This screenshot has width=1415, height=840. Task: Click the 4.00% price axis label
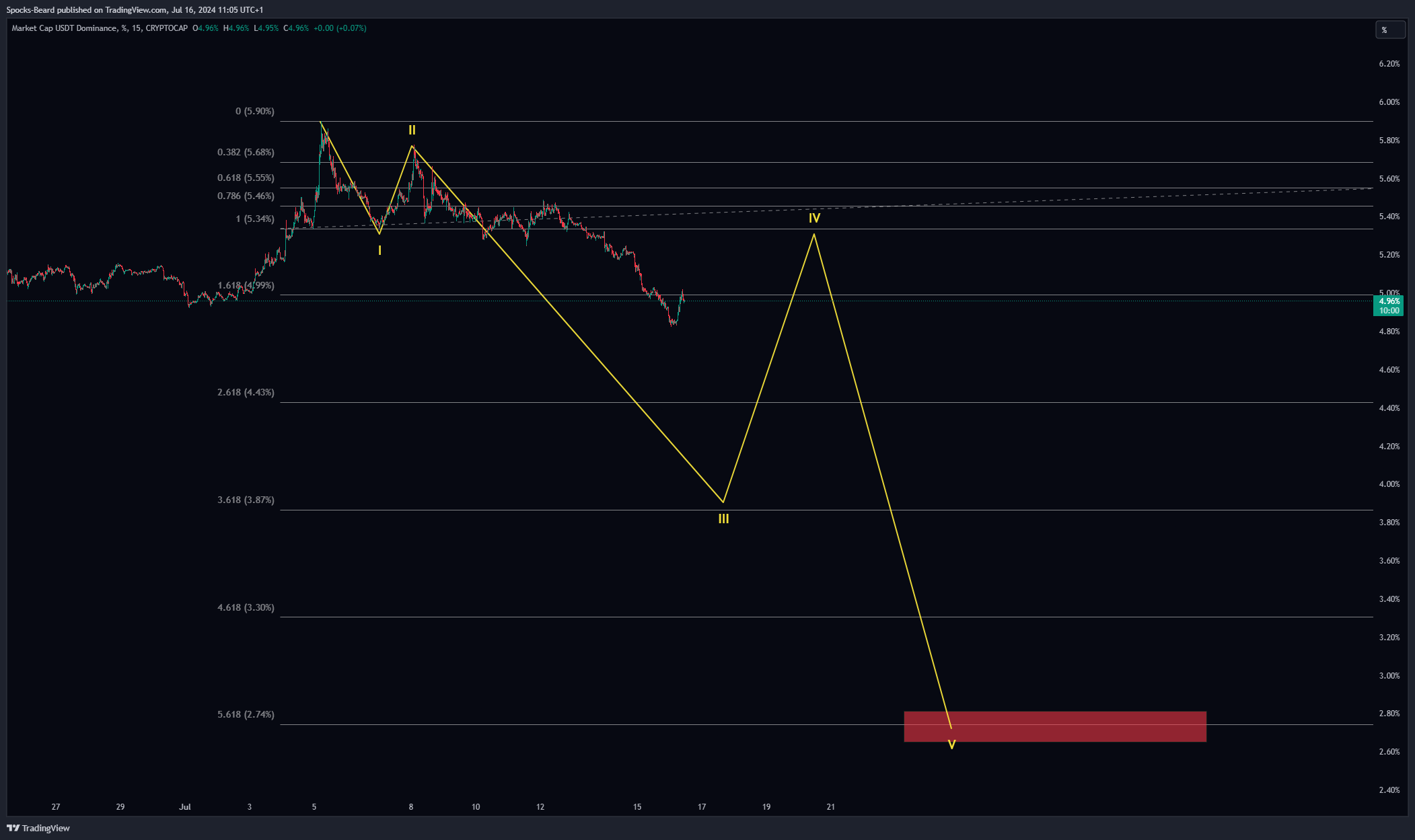(1389, 485)
